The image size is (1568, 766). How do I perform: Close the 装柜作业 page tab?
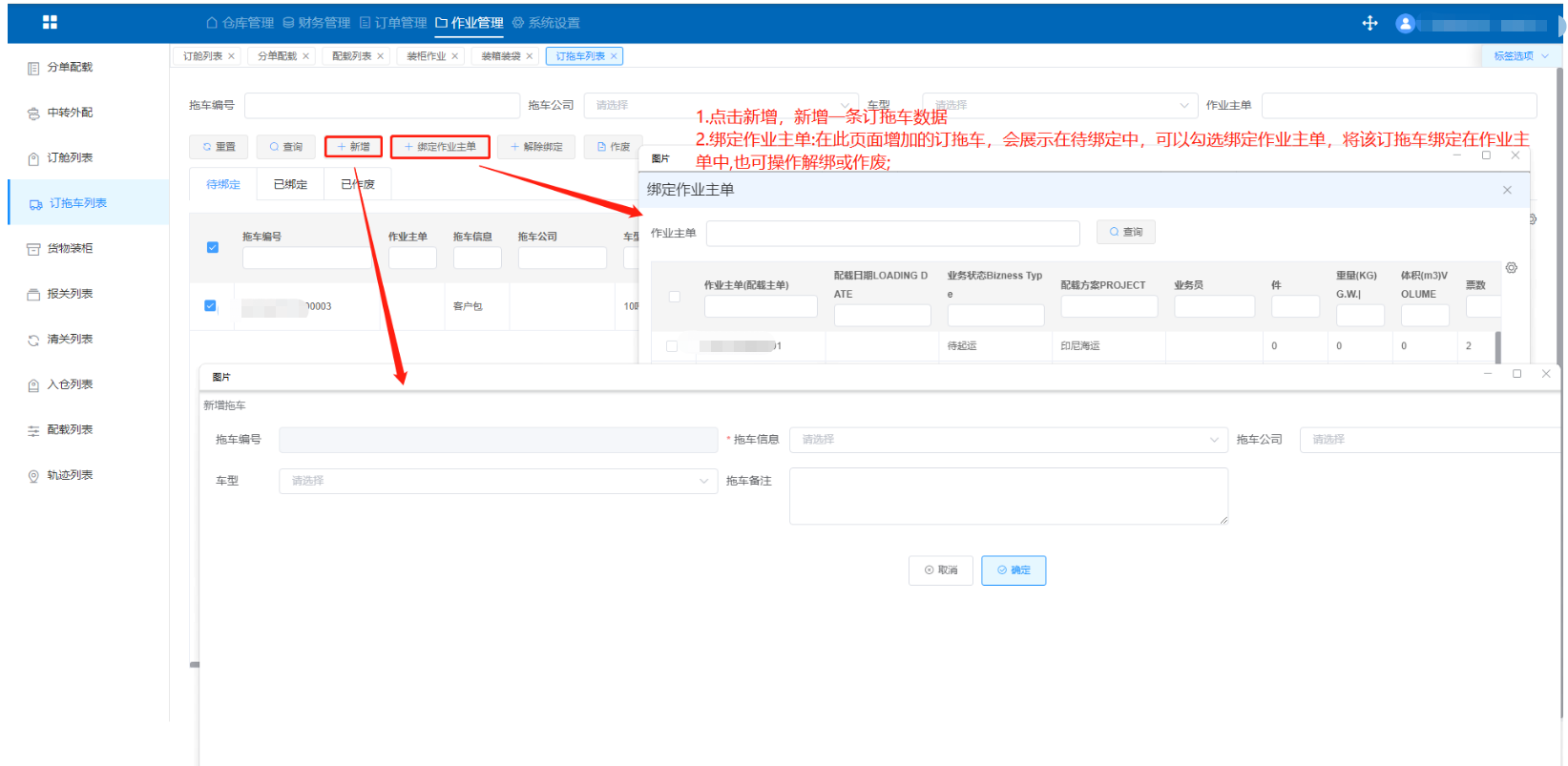pyautogui.click(x=454, y=56)
